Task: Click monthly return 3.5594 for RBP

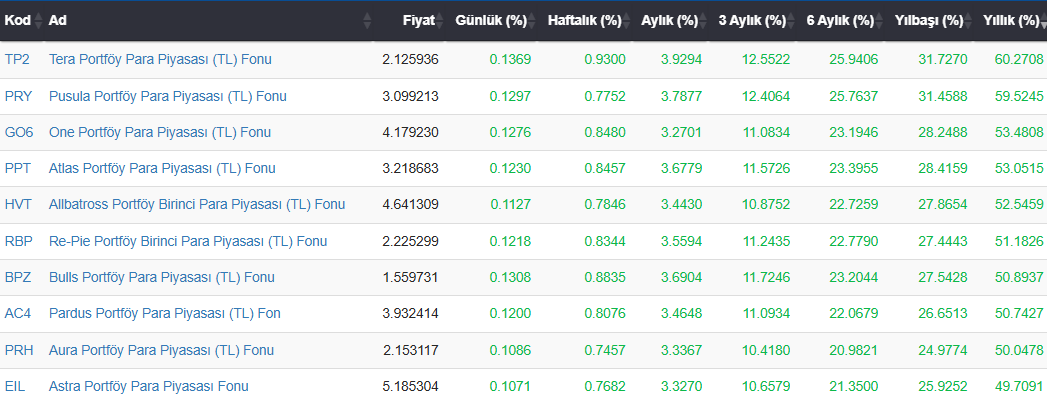Action: [681, 241]
